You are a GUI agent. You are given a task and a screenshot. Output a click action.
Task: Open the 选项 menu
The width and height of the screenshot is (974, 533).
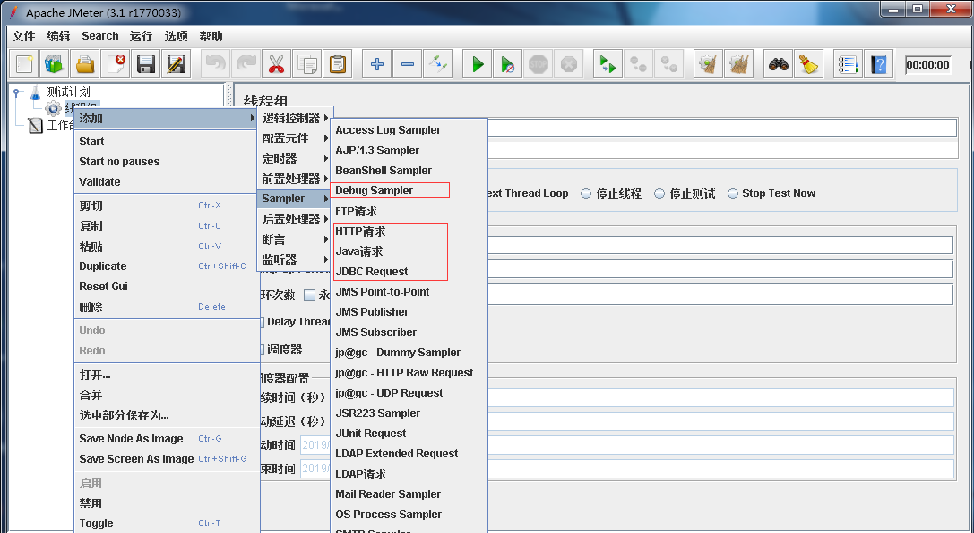(176, 36)
